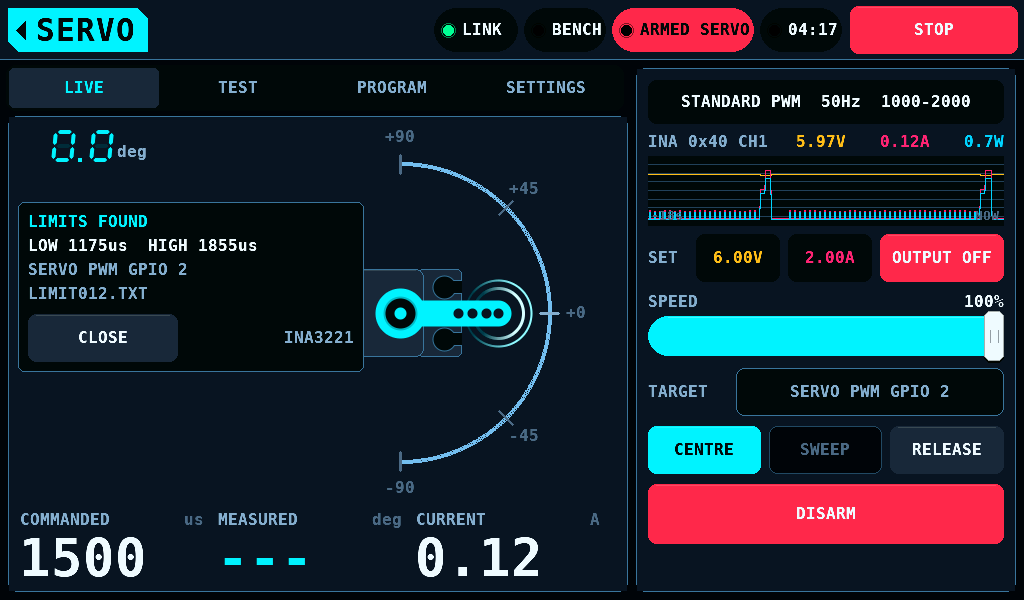
Task: Go back using the SERVO header arrow
Action: [x=78, y=30]
